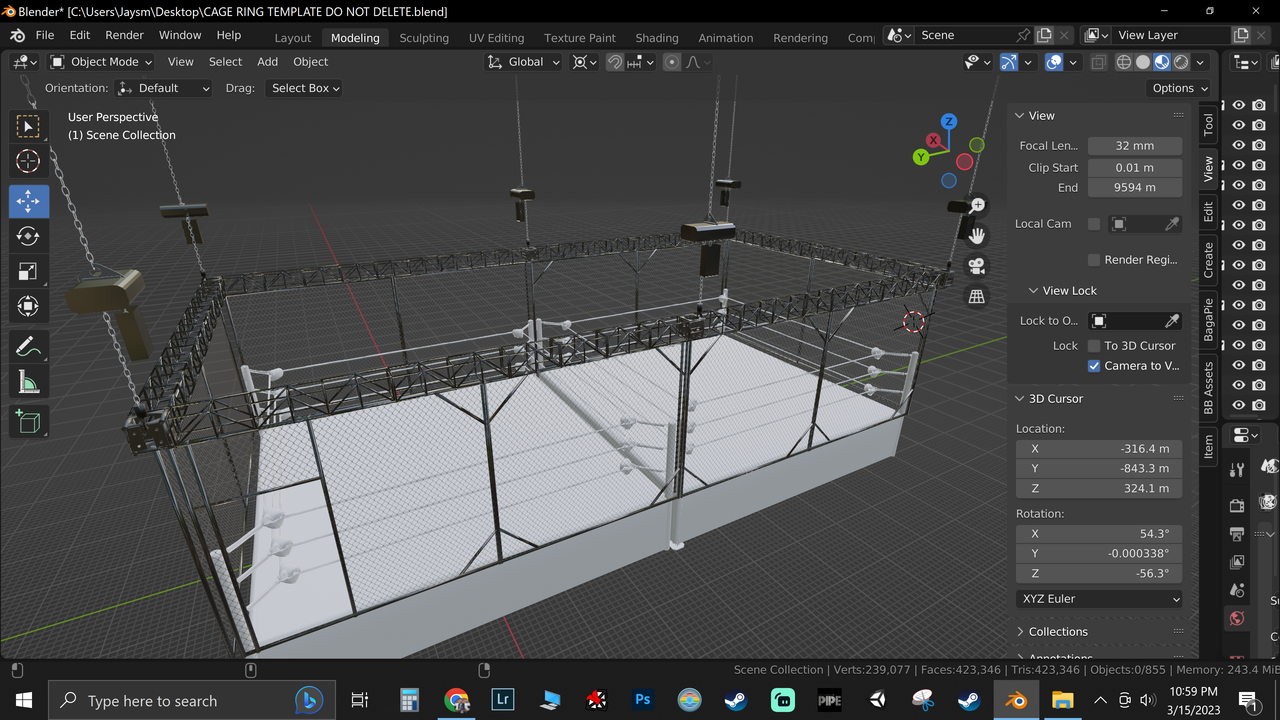Open the Tool properties wrench tab
Viewport: 1280px width, 720px height.
[x=1237, y=470]
